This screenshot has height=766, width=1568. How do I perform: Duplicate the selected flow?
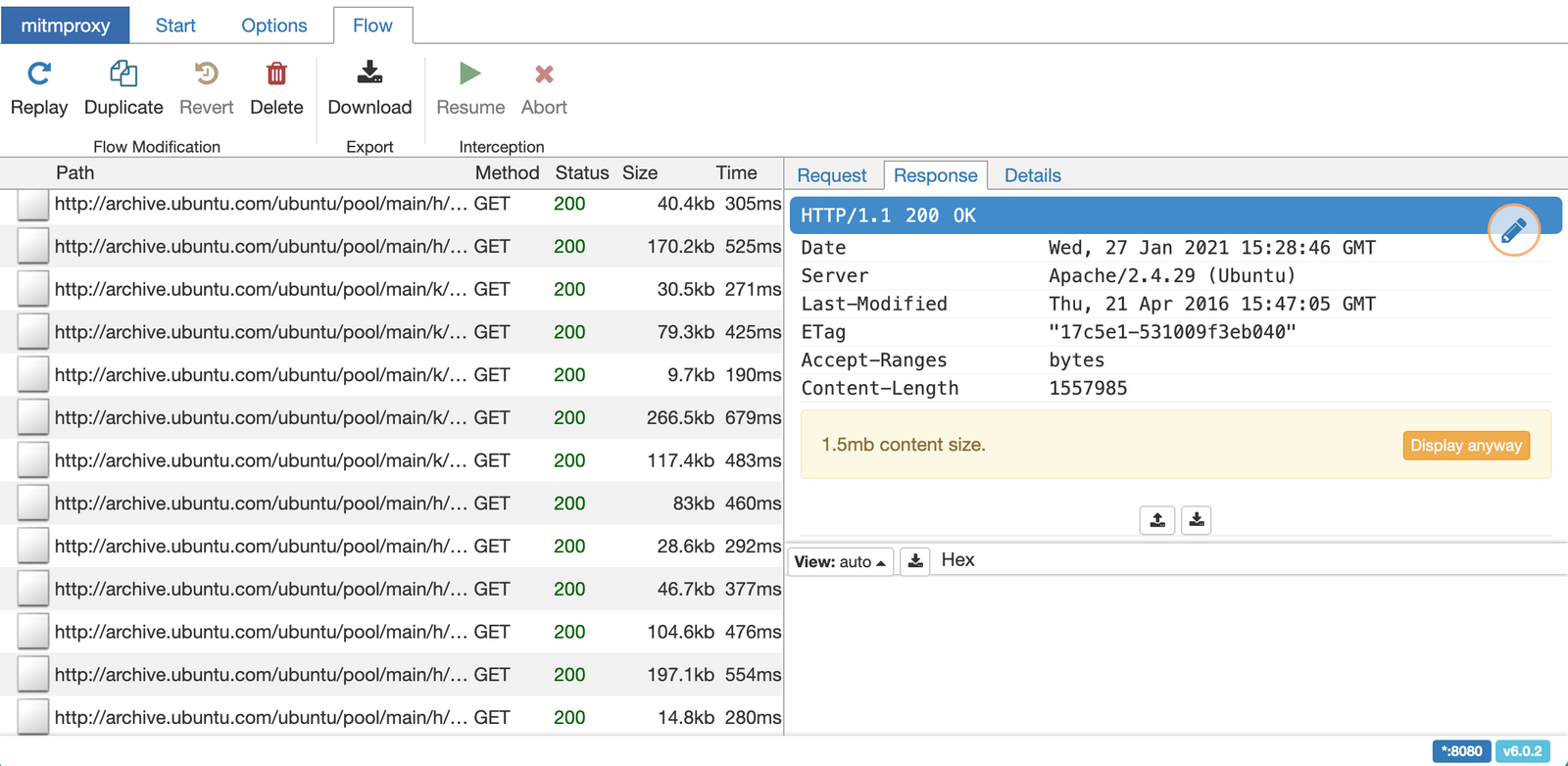pyautogui.click(x=123, y=74)
